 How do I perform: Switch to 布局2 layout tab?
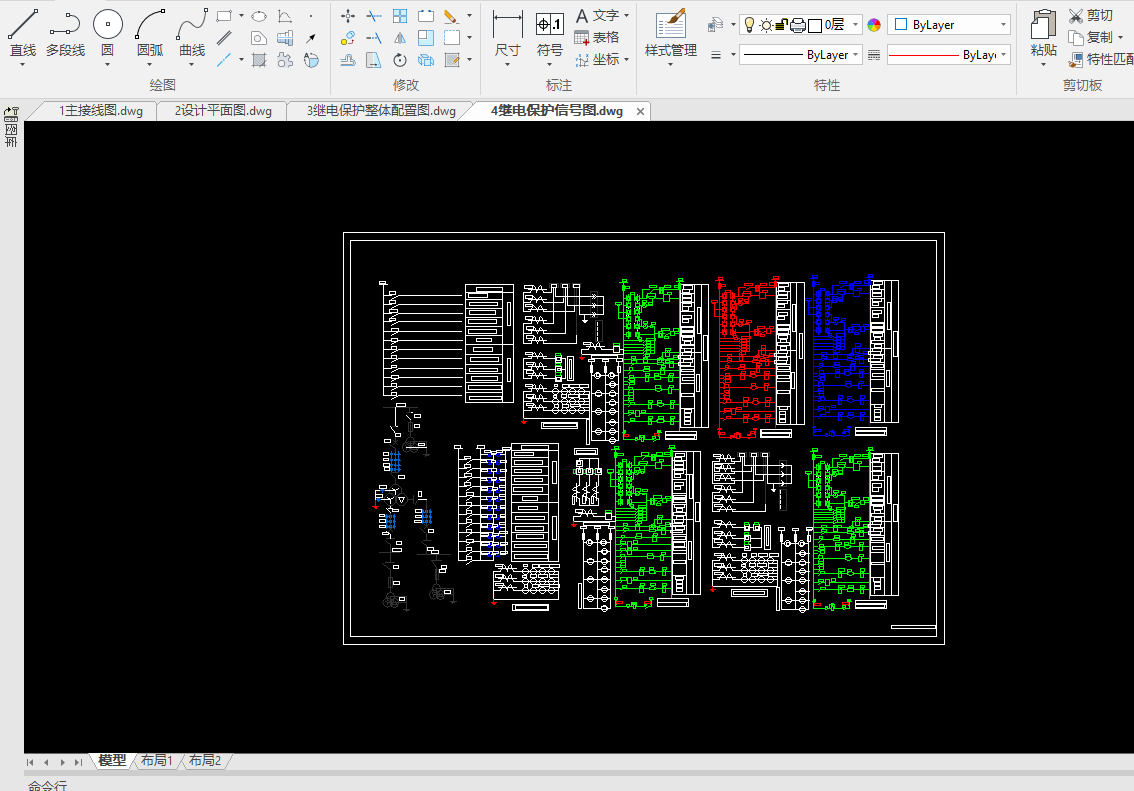205,761
